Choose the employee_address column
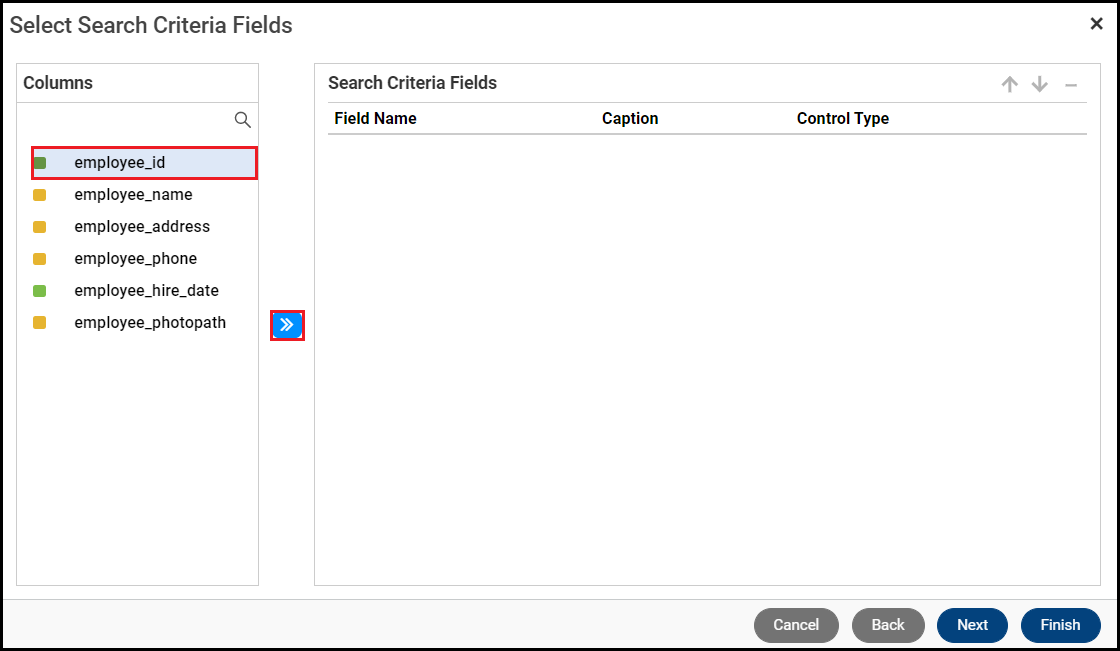 (142, 227)
